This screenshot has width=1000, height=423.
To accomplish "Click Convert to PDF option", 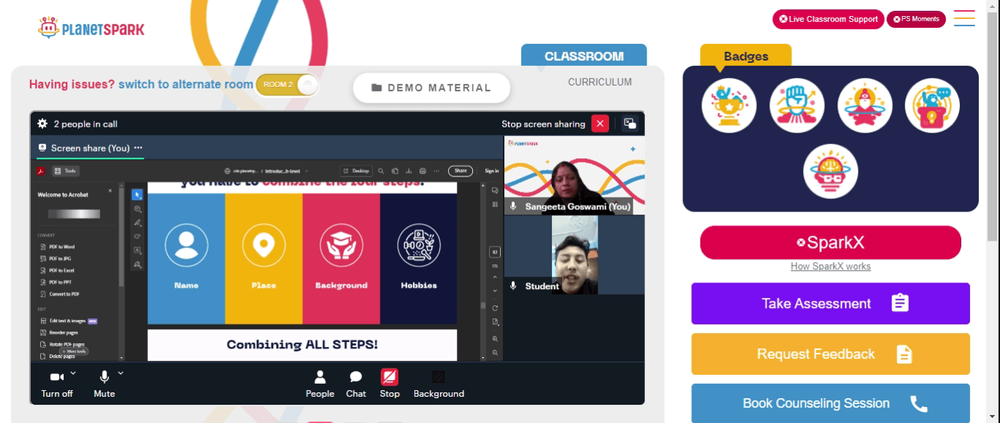I will point(59,294).
